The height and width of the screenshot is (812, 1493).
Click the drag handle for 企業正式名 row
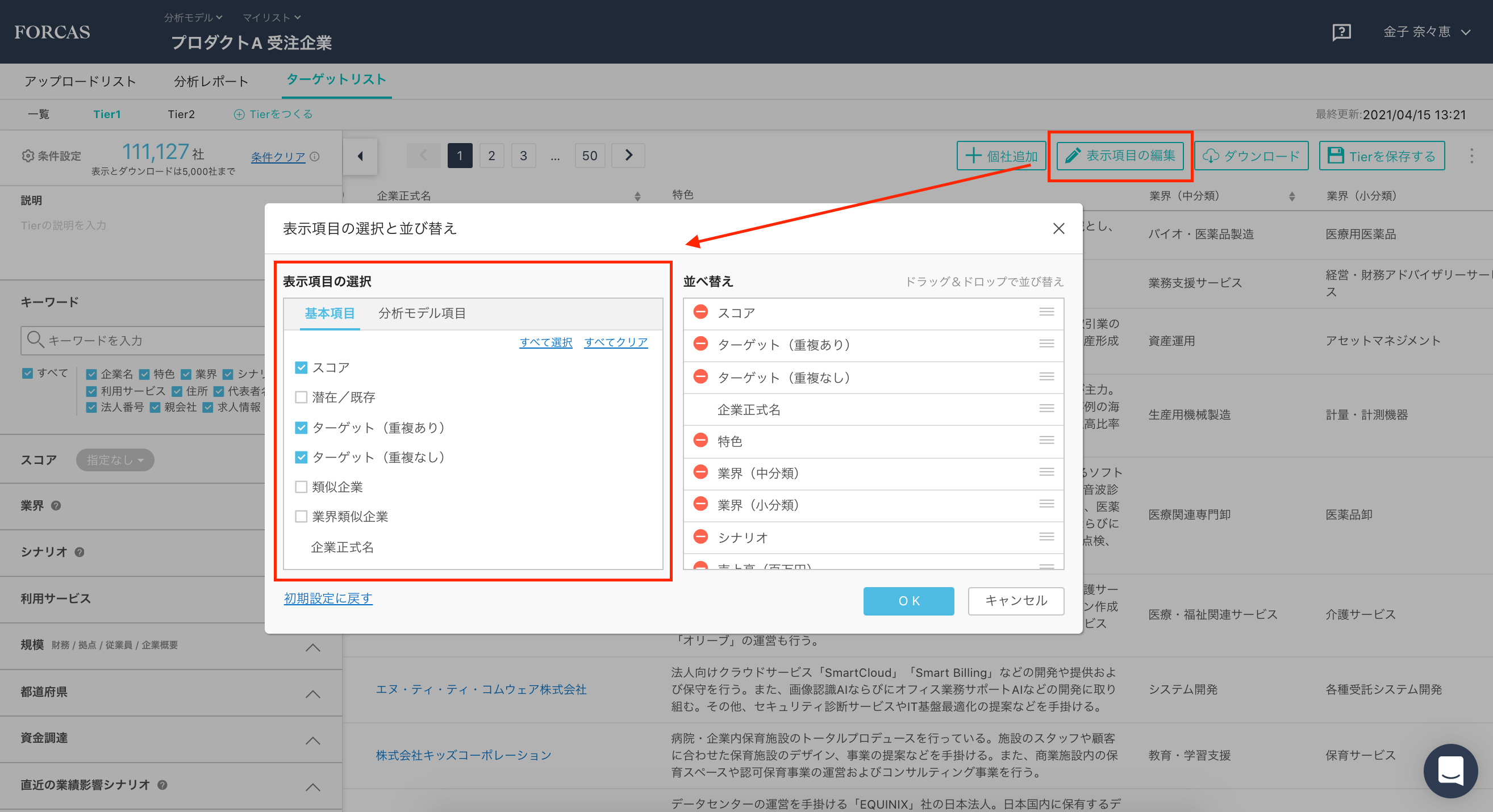(1046, 408)
